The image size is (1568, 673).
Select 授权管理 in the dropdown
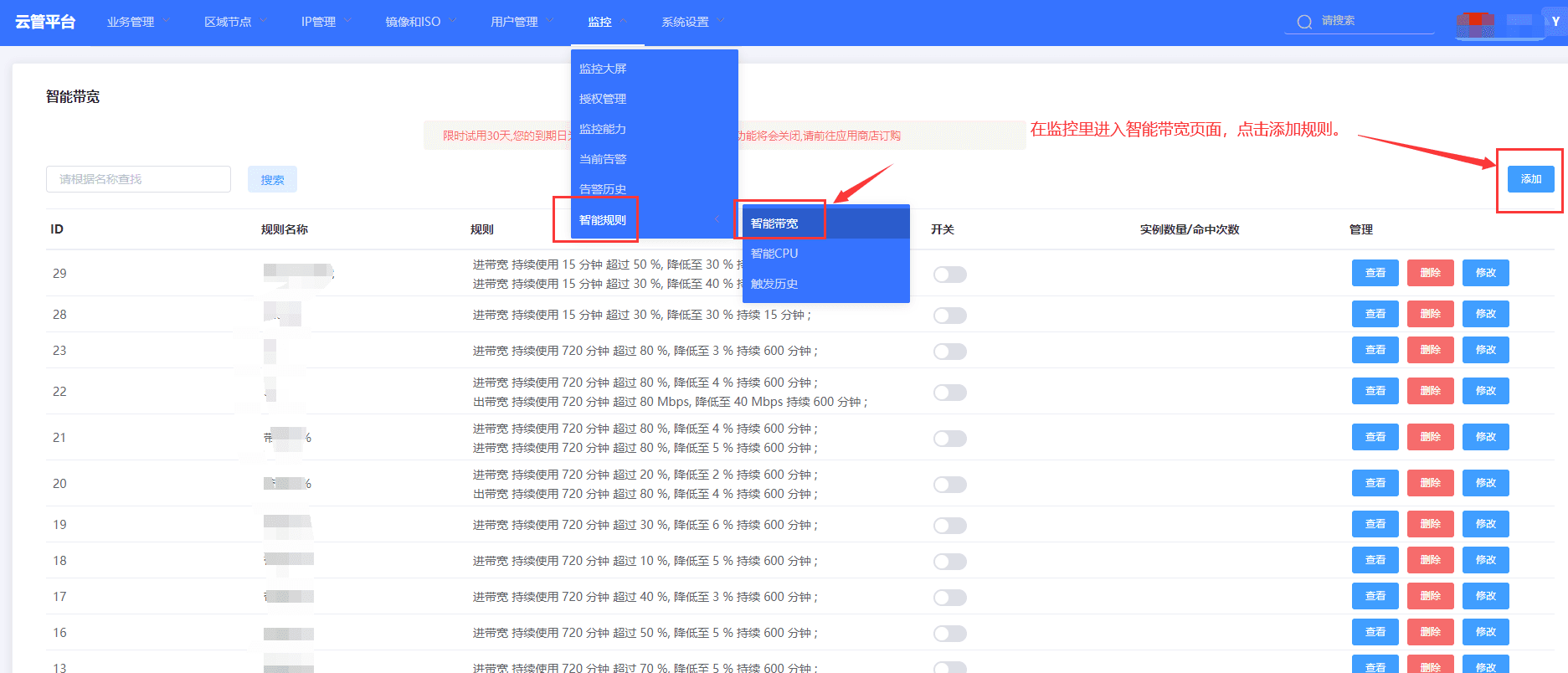[603, 99]
